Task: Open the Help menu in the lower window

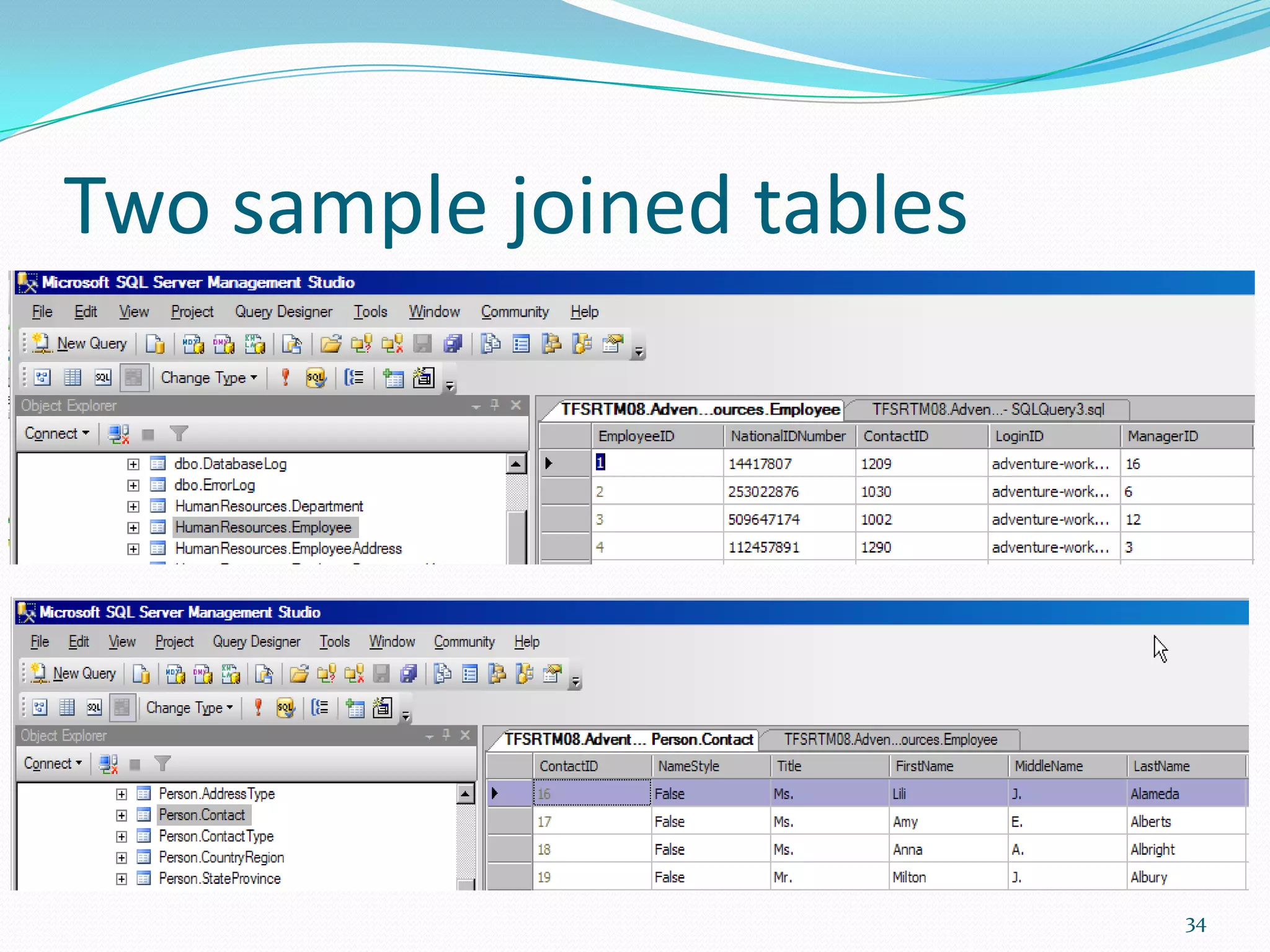Action: click(x=527, y=641)
